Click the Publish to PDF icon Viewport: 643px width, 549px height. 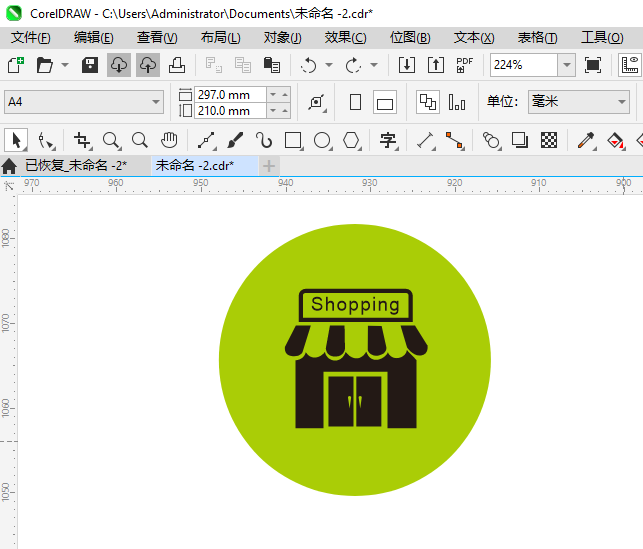pyautogui.click(x=464, y=65)
